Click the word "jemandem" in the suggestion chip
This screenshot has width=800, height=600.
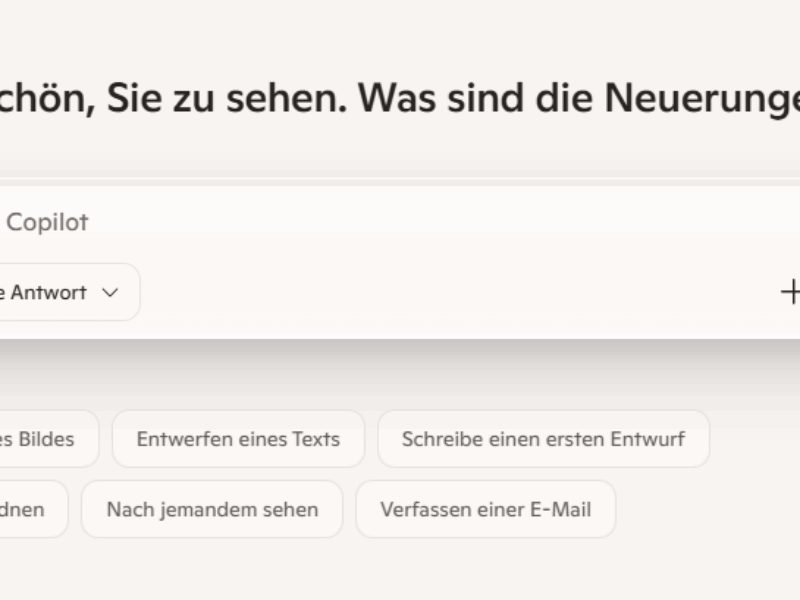pos(199,509)
